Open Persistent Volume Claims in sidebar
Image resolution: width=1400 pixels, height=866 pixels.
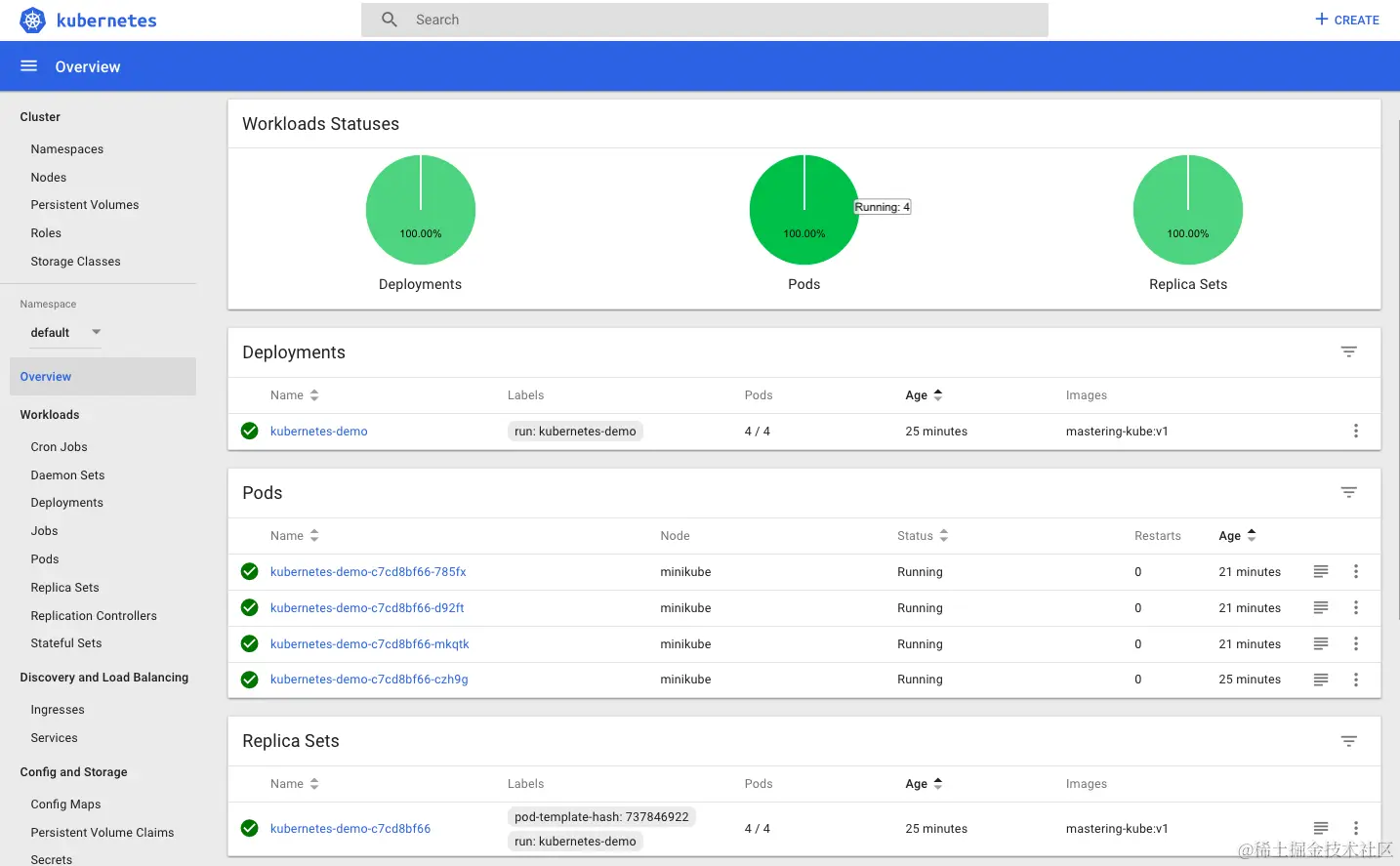(103, 833)
